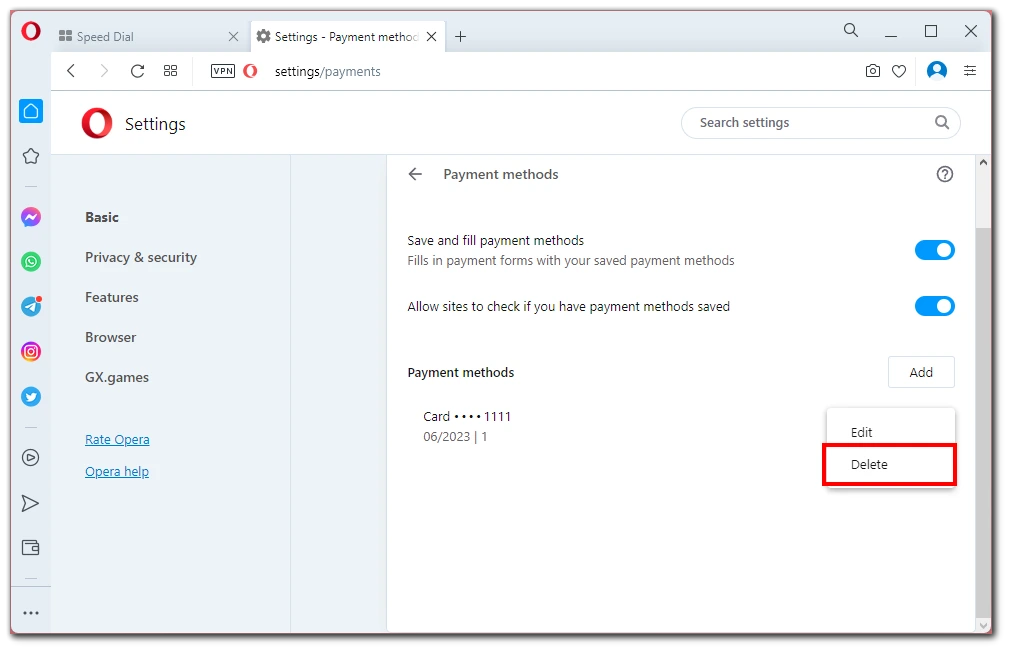The image size is (1010, 652).
Task: Click the settings/payments address bar
Action: [x=327, y=72]
